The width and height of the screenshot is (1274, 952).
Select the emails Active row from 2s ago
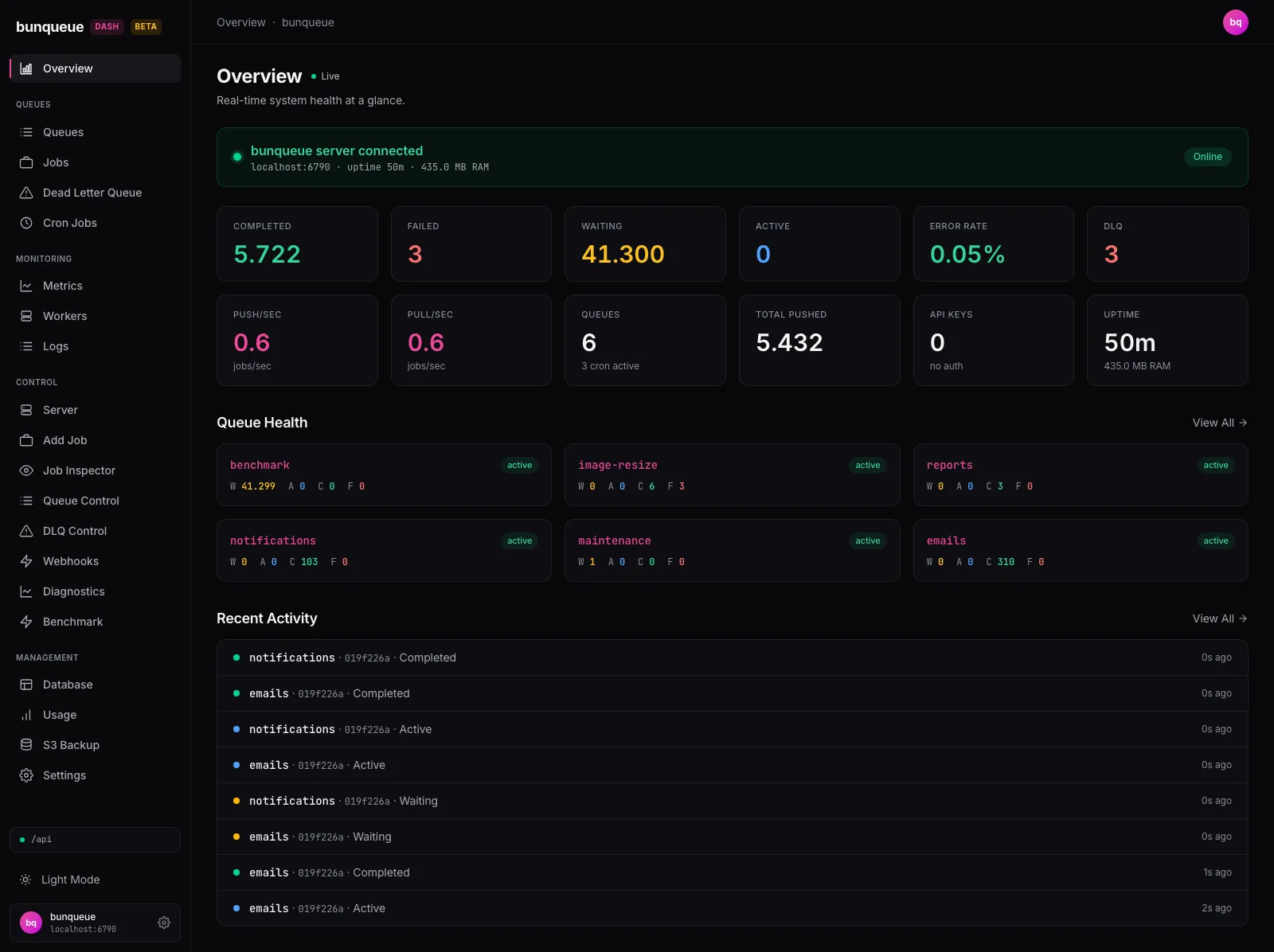point(732,908)
